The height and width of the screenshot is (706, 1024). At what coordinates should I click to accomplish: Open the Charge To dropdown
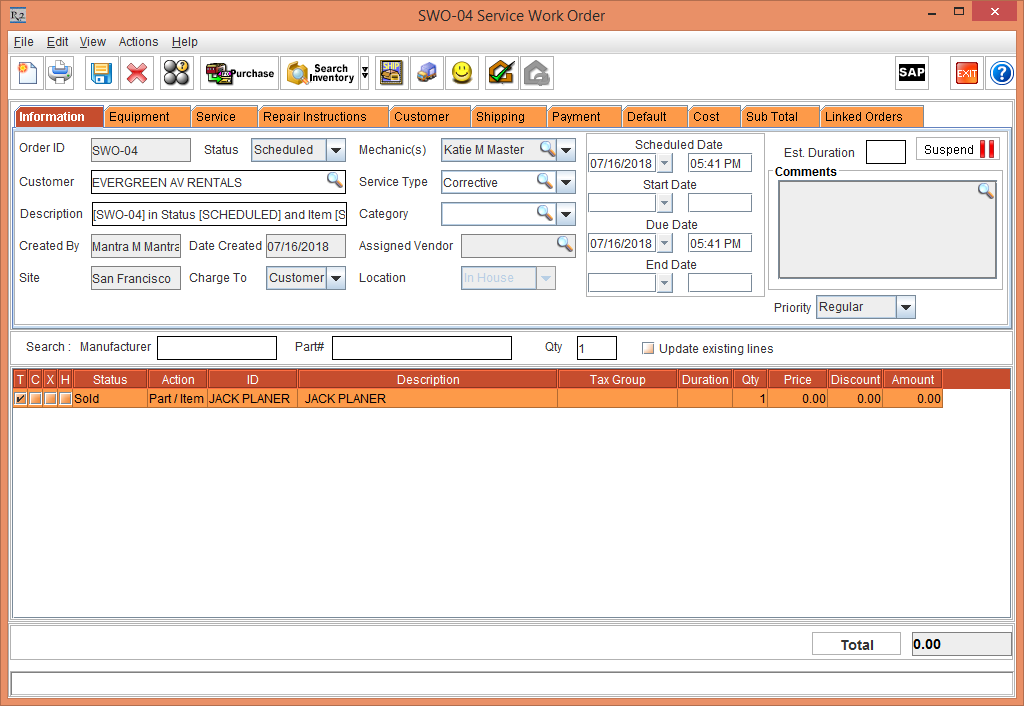(336, 278)
